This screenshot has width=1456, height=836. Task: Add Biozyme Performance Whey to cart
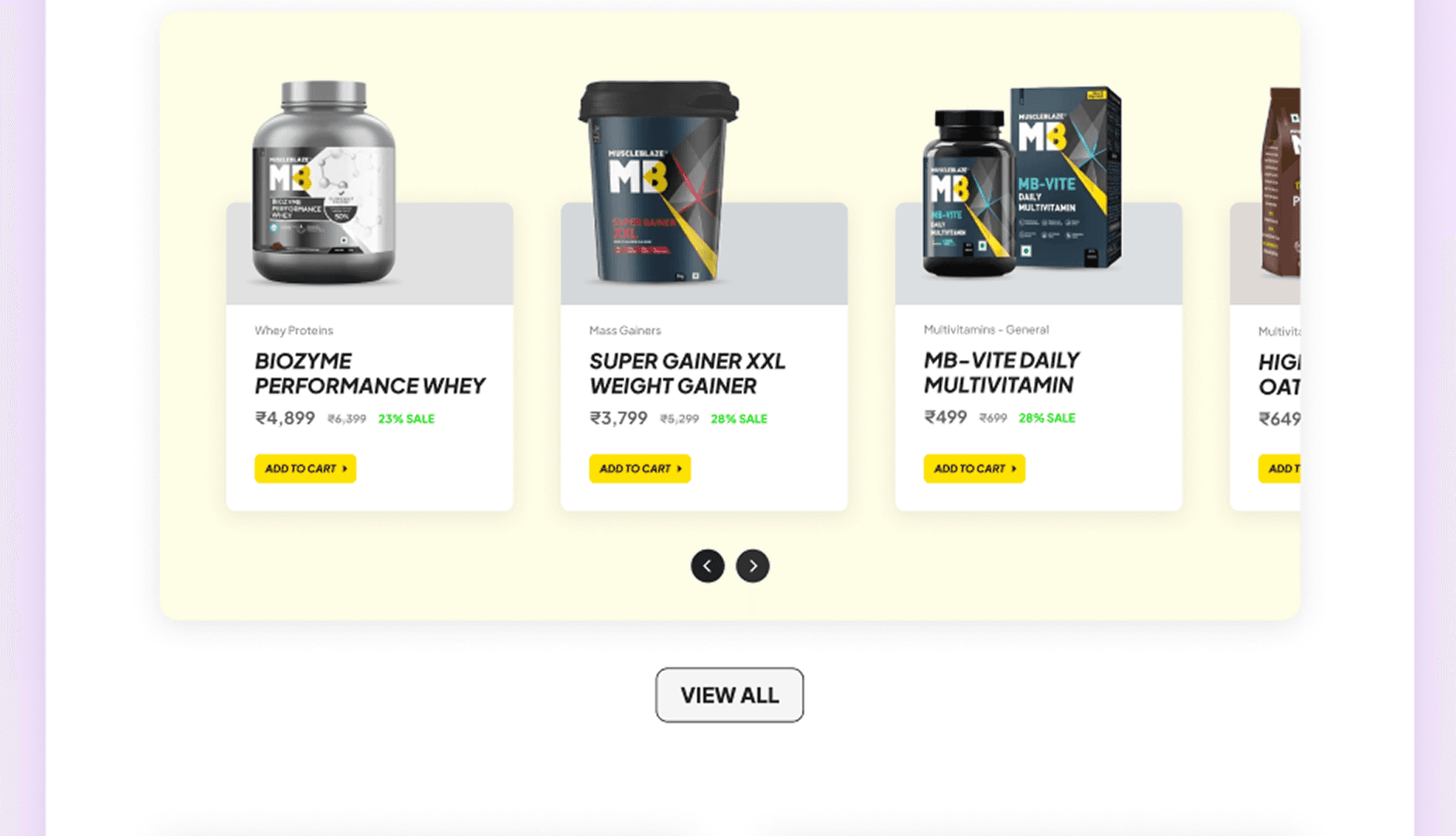click(305, 468)
